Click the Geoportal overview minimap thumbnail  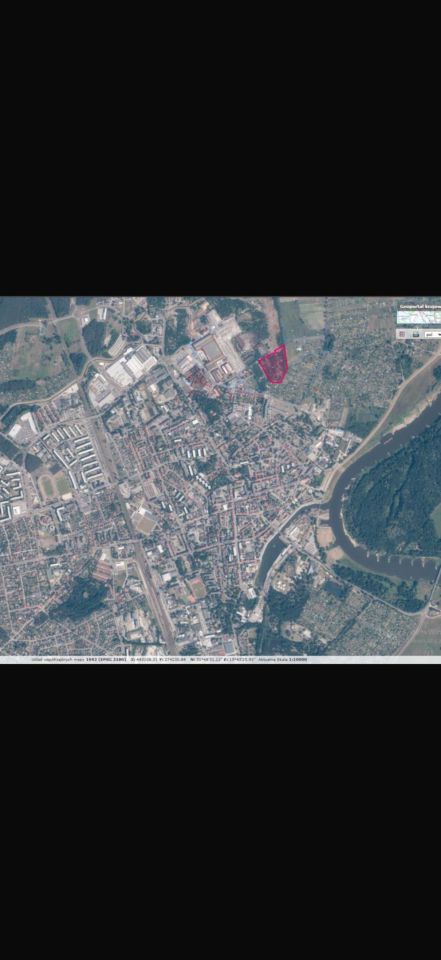coord(419,317)
